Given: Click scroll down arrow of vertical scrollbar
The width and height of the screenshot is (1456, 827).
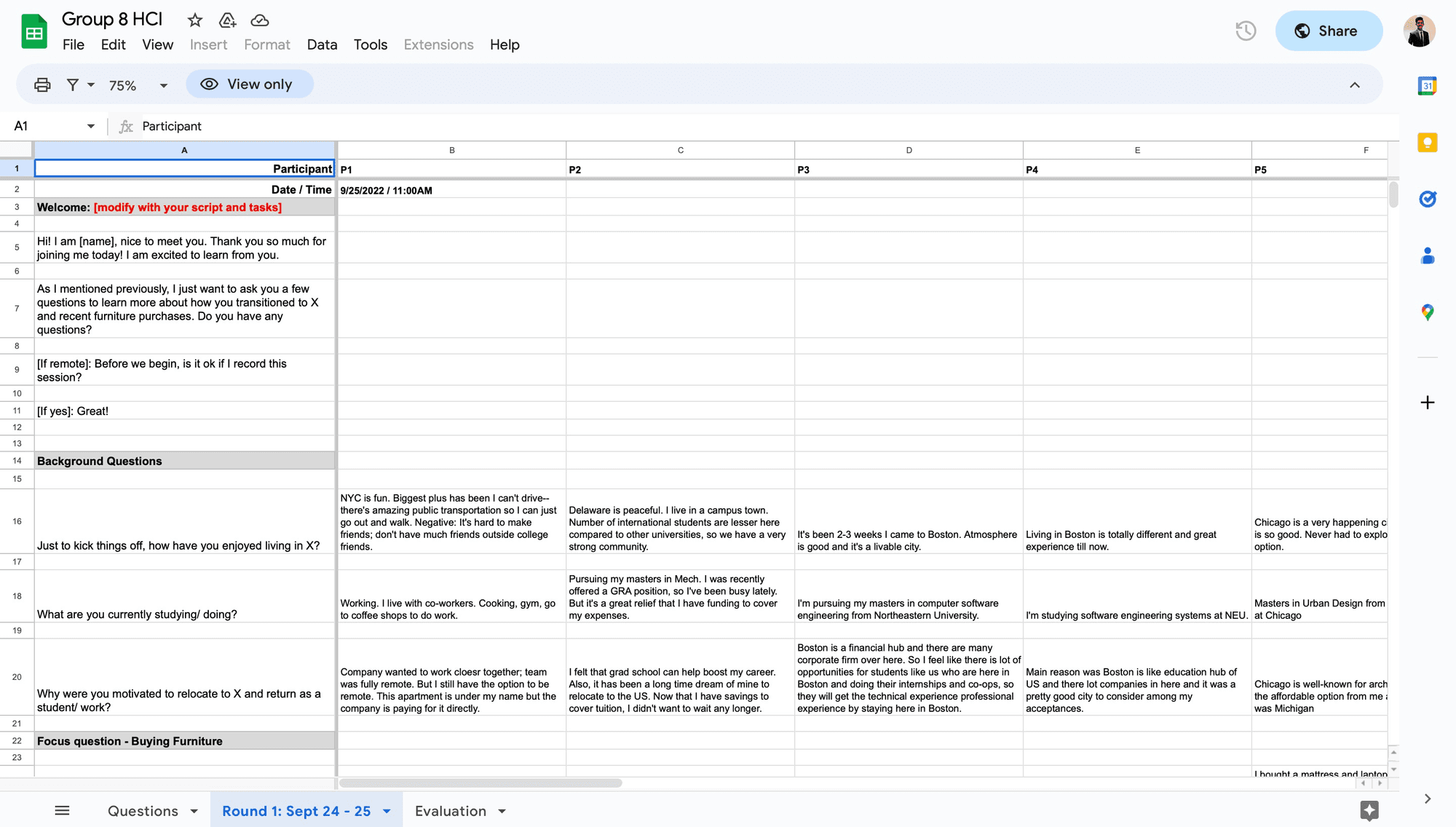Looking at the screenshot, I should coord(1393,769).
